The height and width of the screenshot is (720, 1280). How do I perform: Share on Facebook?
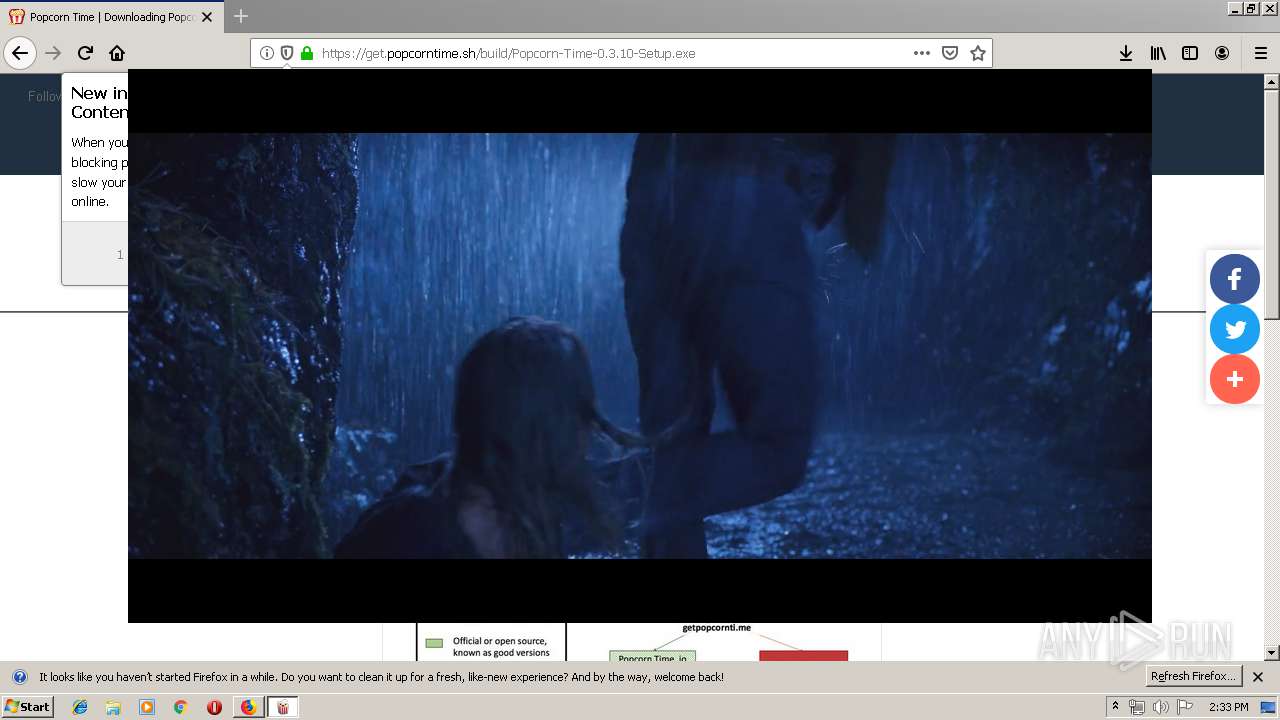click(x=1235, y=279)
